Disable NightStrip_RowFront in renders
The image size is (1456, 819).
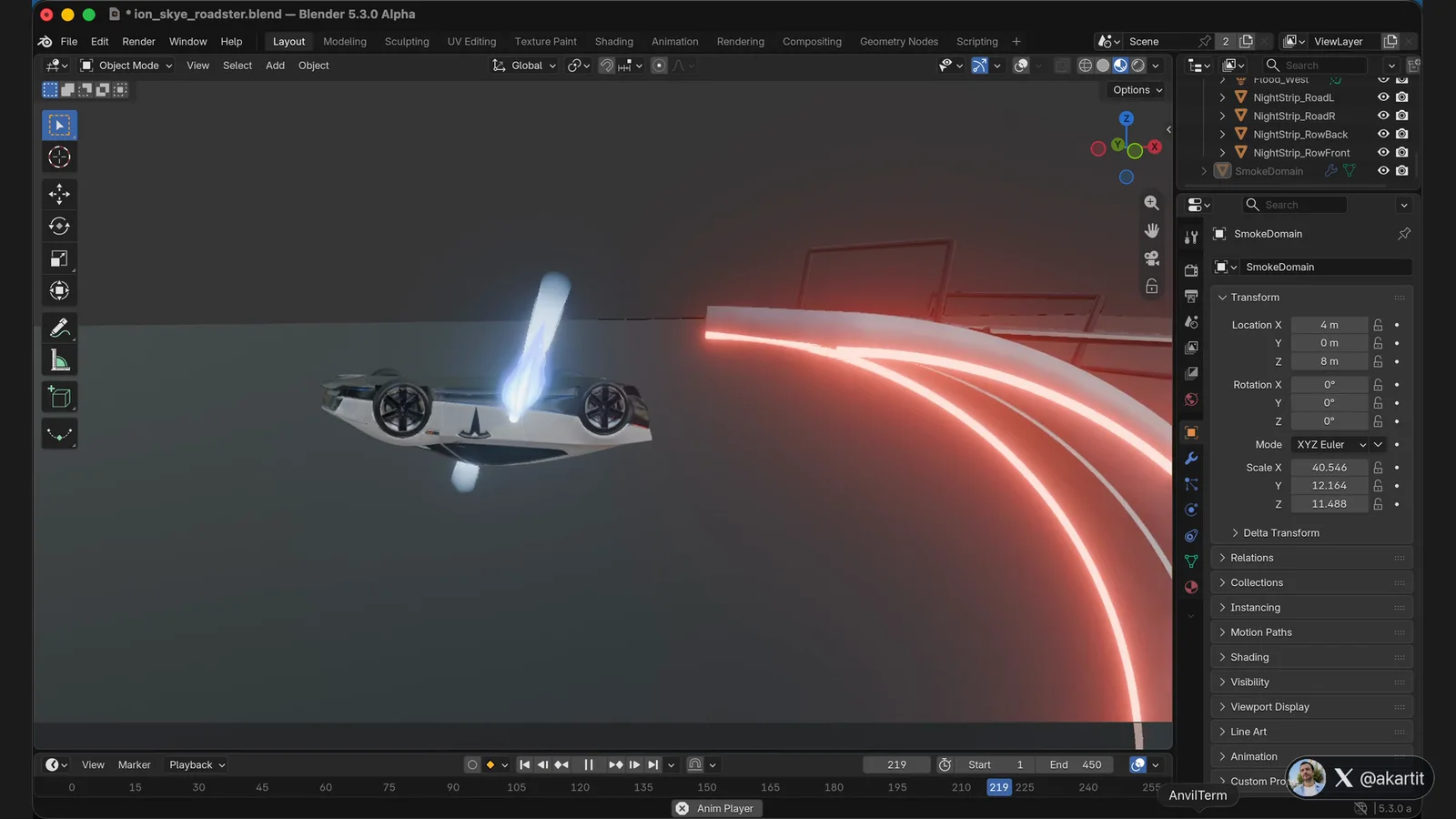click(1402, 152)
